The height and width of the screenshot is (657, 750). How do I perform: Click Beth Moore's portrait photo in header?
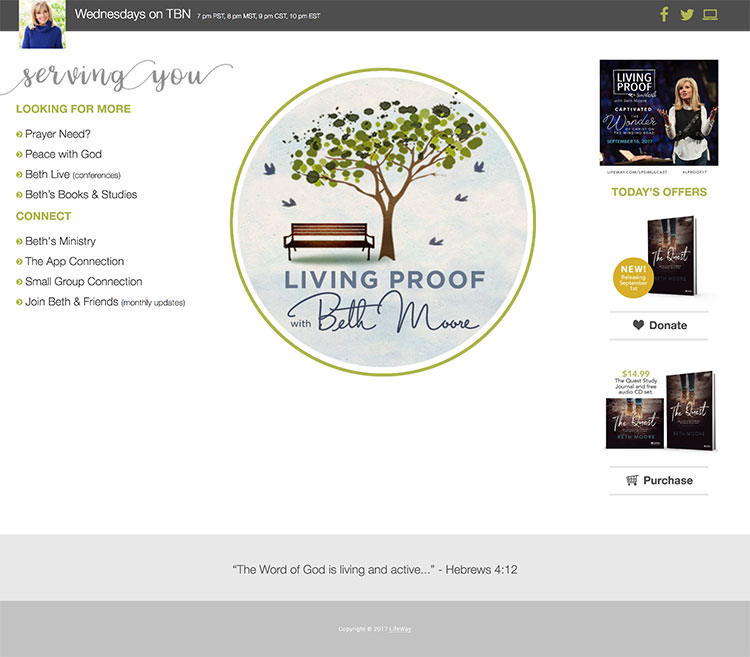pyautogui.click(x=42, y=24)
